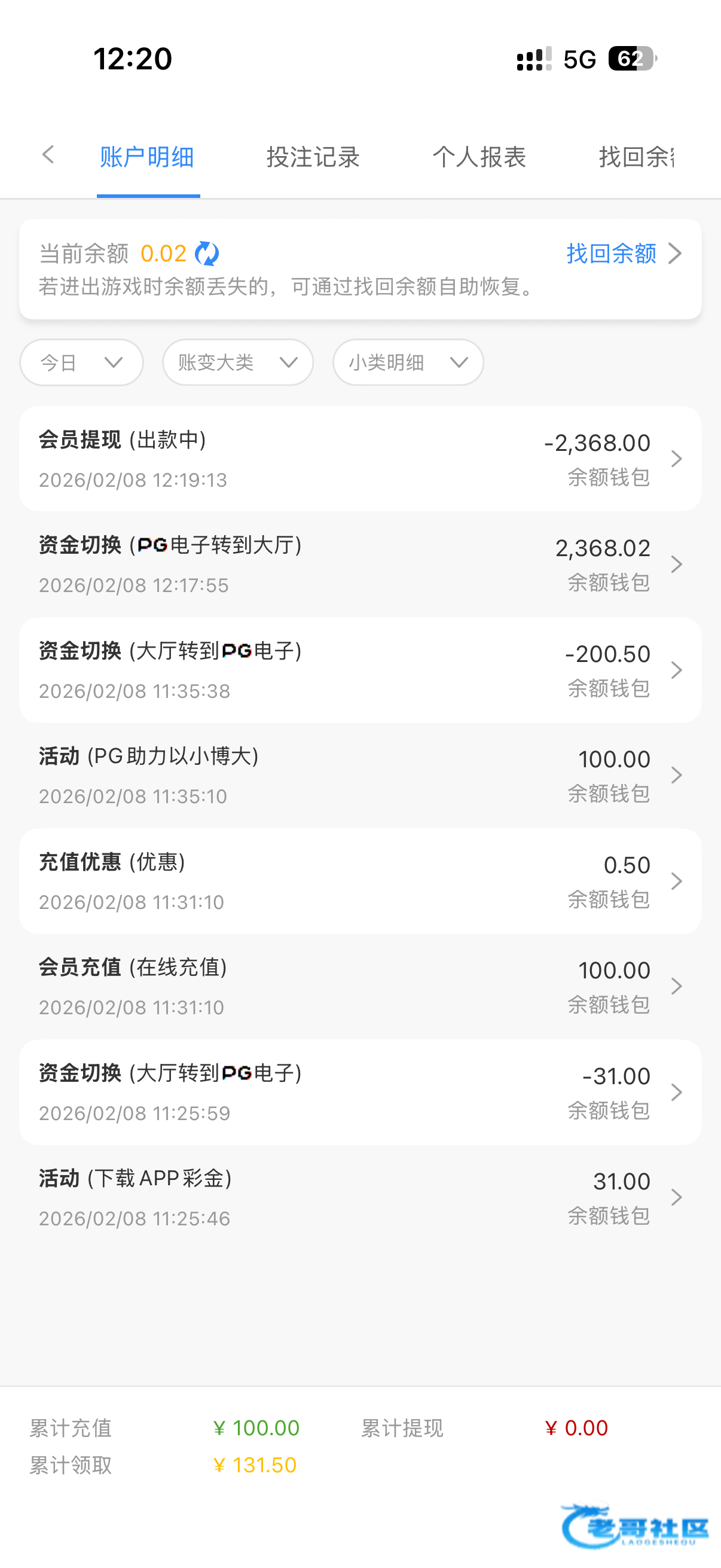View the 活动 (下载APP彩金) entry

pyautogui.click(x=360, y=1198)
